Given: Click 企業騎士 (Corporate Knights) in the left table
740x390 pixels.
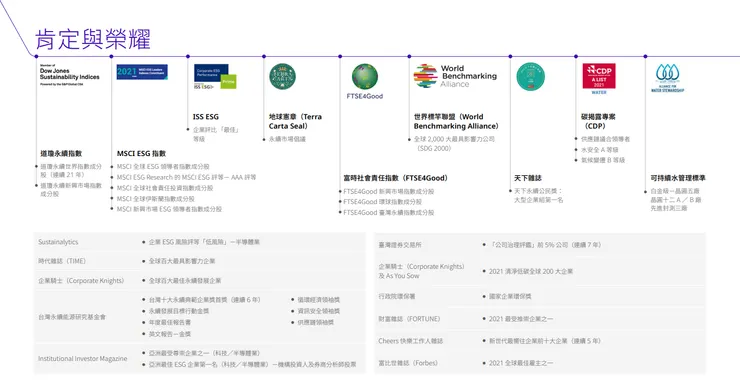Looking at the screenshot, I should pos(81,280).
